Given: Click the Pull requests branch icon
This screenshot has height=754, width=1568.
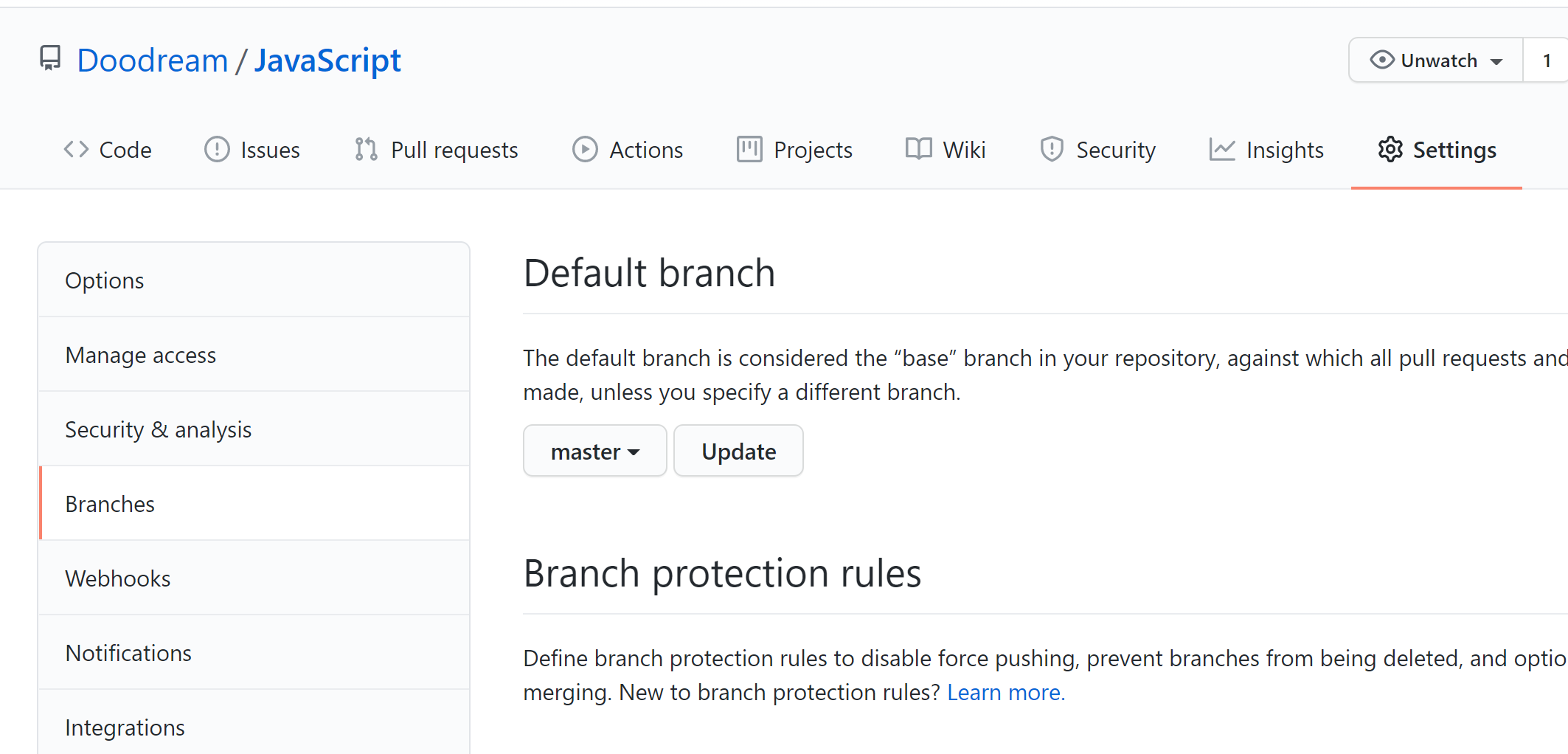Looking at the screenshot, I should 366,150.
